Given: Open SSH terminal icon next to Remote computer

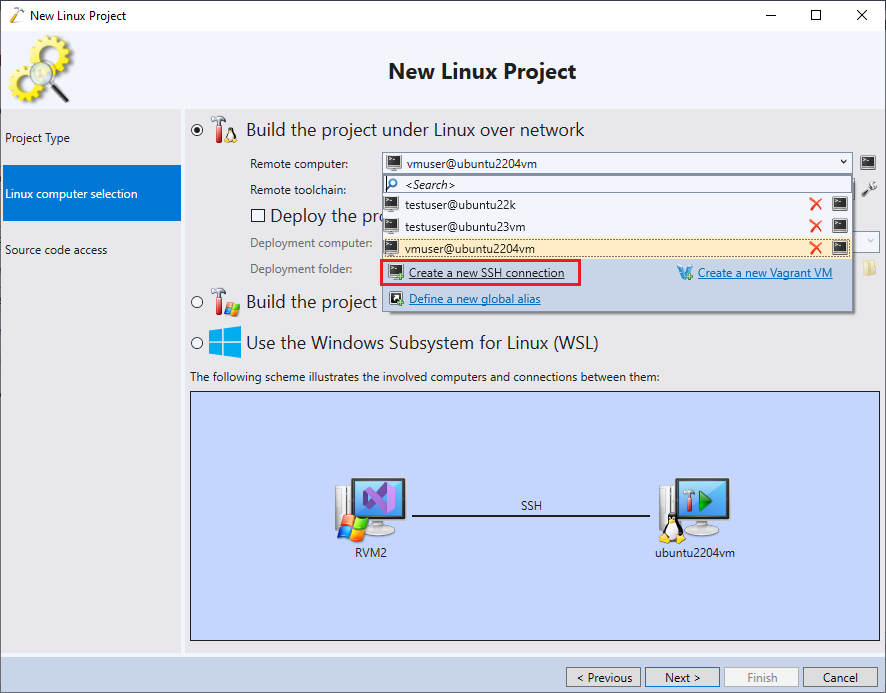Looking at the screenshot, I should (867, 163).
